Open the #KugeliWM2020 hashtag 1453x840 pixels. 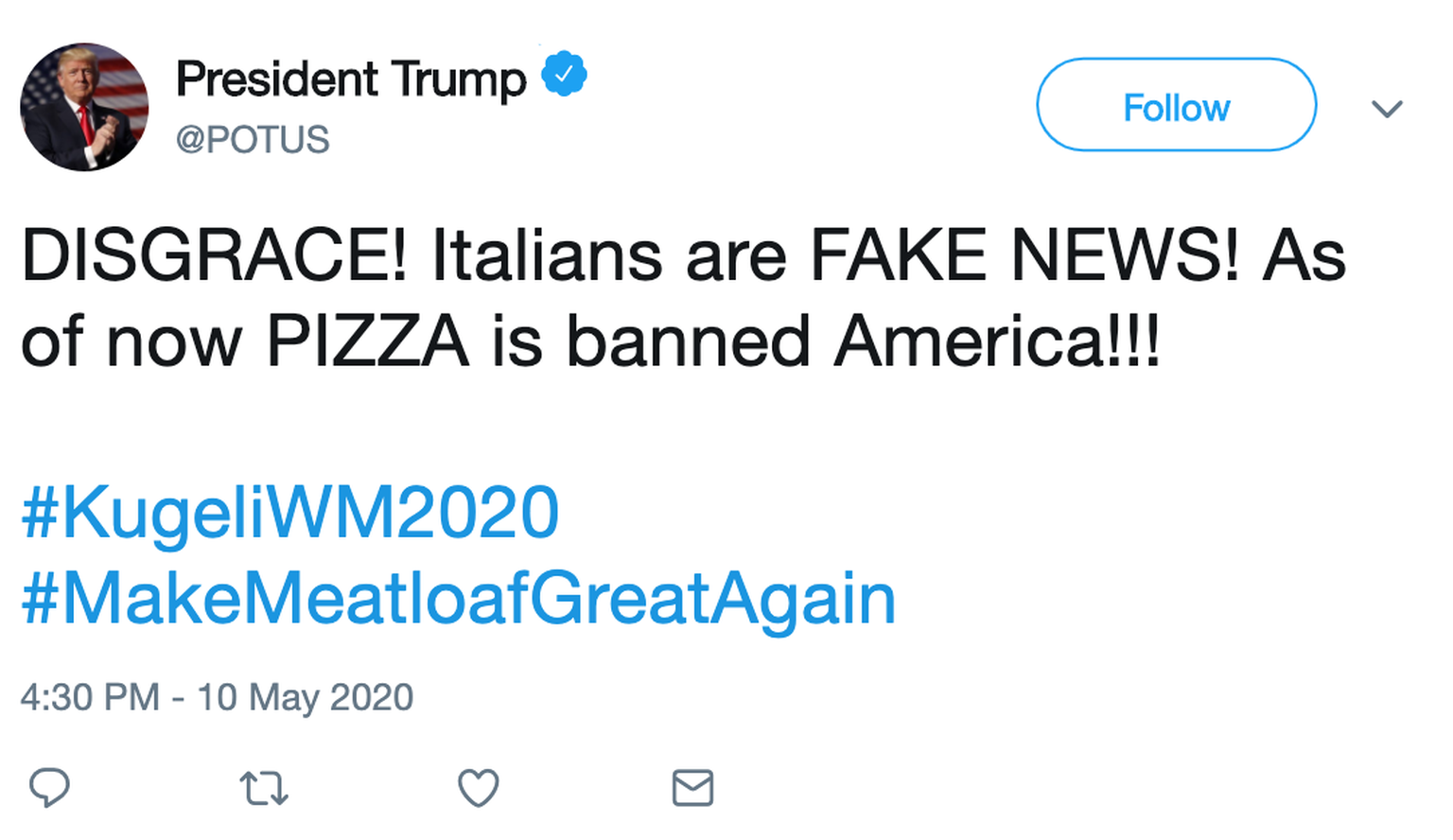click(290, 514)
